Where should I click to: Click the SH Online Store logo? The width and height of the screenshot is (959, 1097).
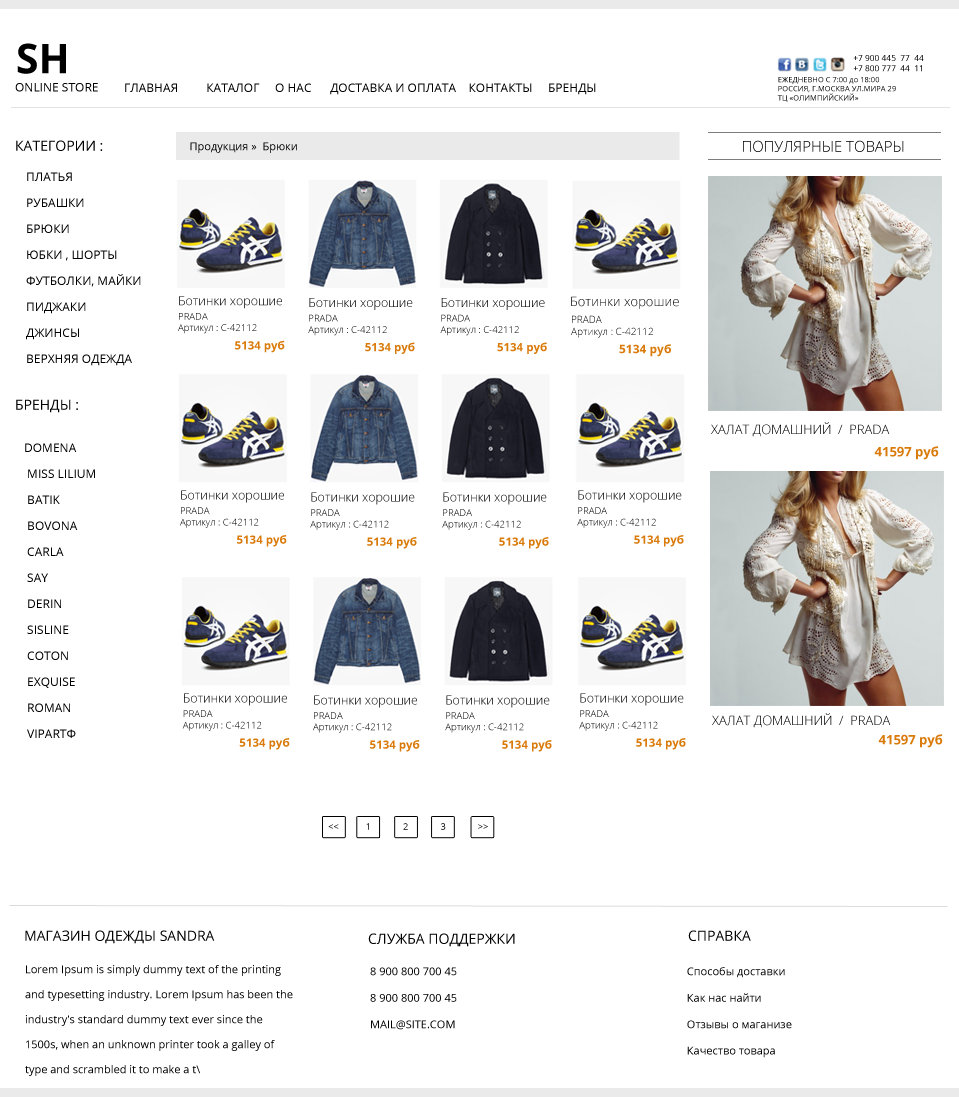click(57, 67)
